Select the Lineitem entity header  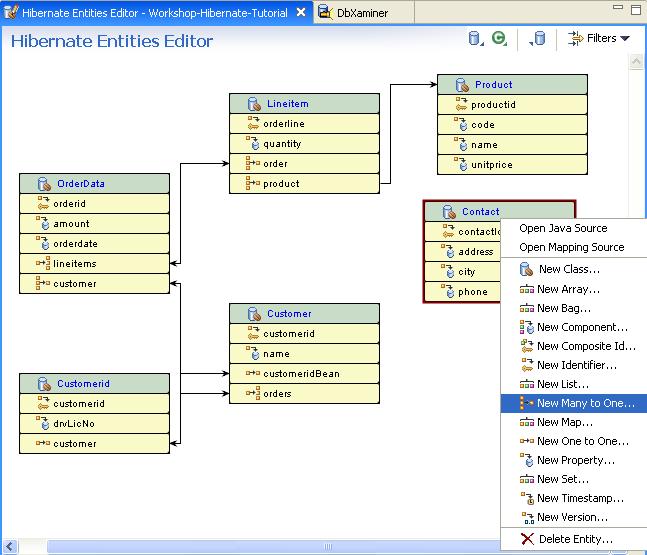coord(304,104)
